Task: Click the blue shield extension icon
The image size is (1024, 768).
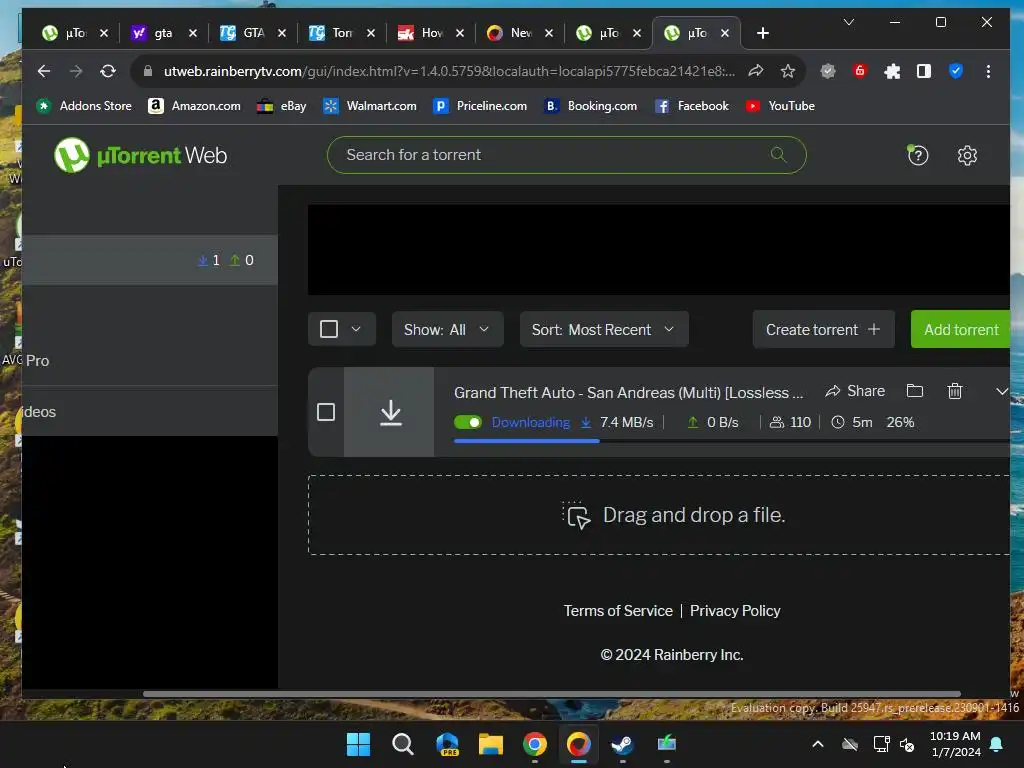Action: click(955, 71)
